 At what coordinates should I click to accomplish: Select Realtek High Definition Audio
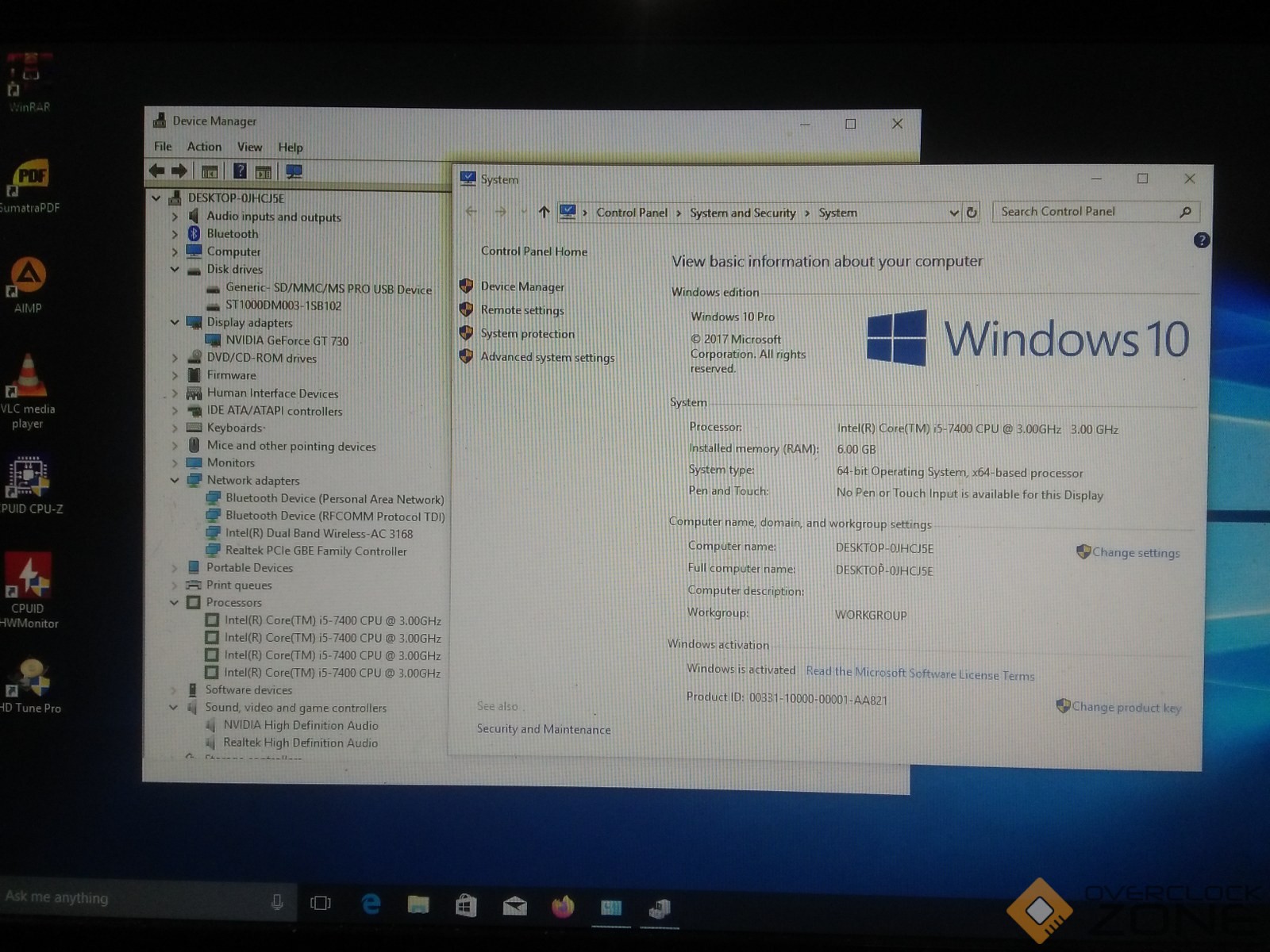coord(301,743)
